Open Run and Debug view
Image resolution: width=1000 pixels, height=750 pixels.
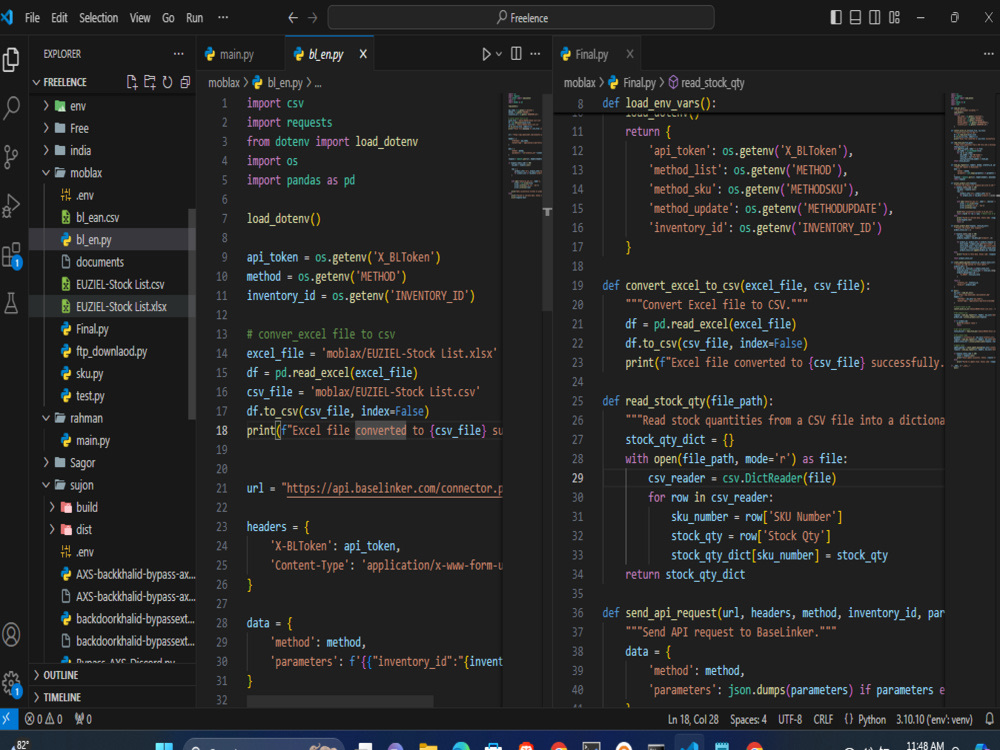pyautogui.click(x=11, y=205)
